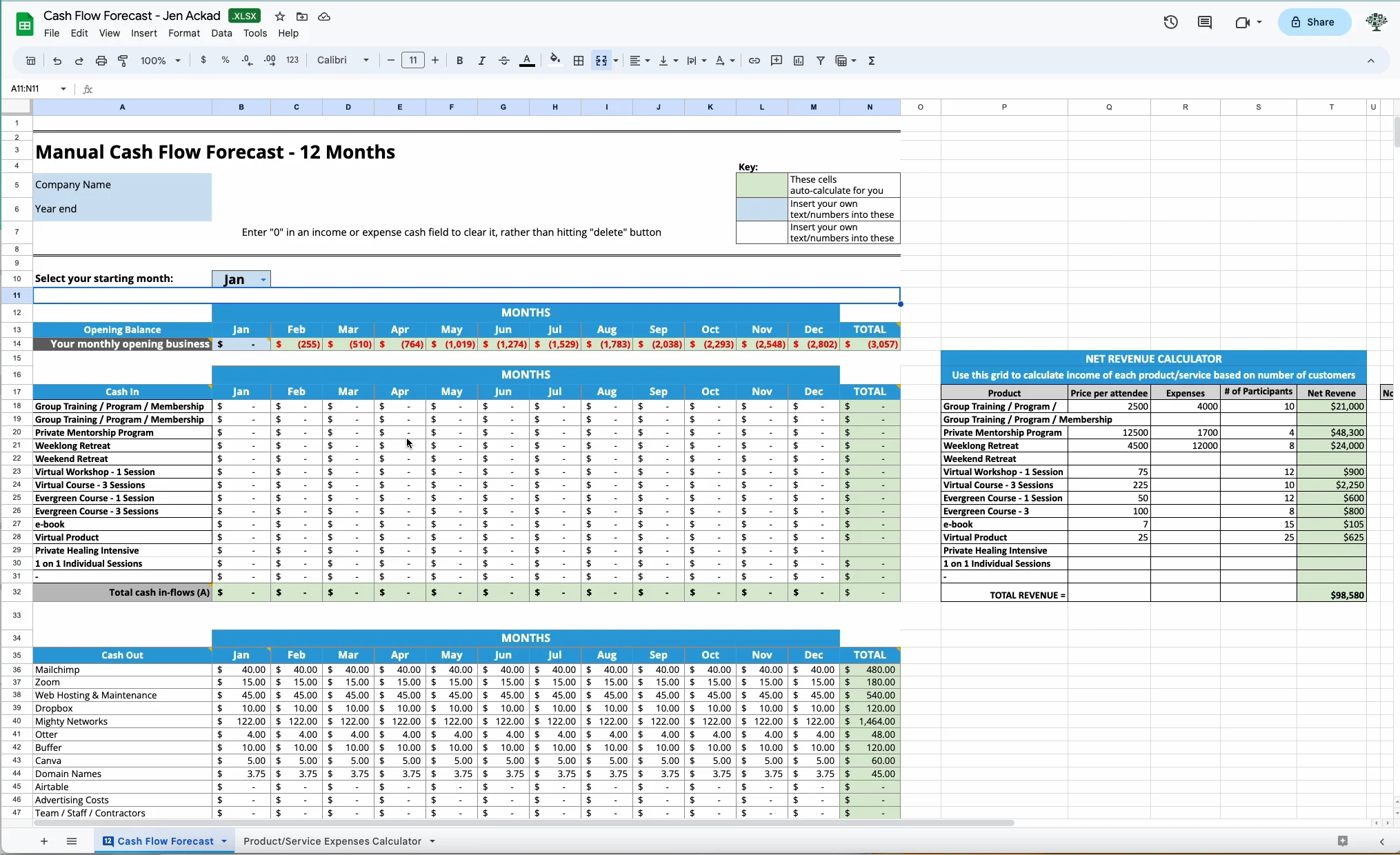This screenshot has height=855, width=1400.
Task: Open the starting month Jan dropdown
Action: [261, 279]
